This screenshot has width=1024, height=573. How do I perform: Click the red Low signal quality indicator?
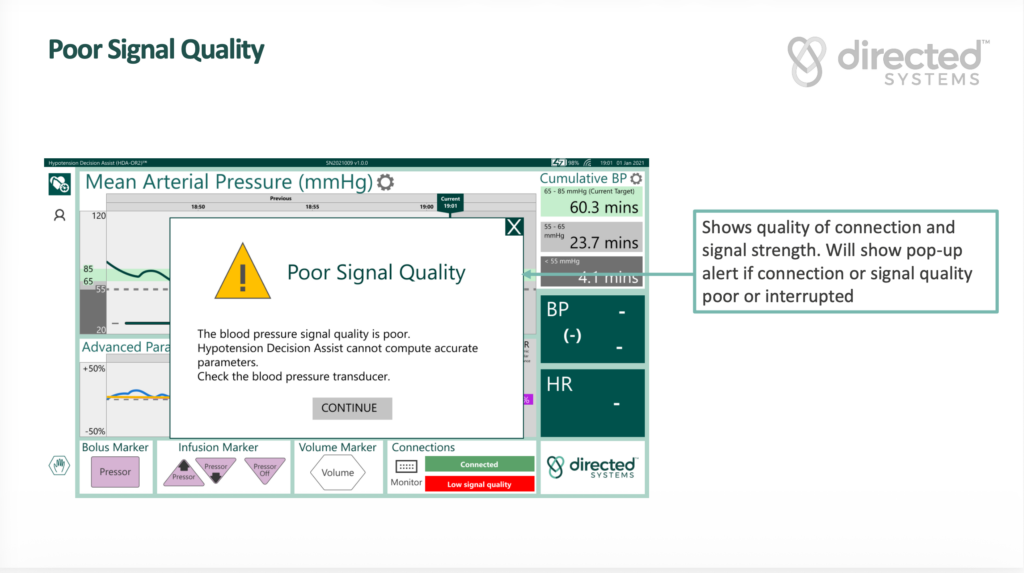pos(479,484)
